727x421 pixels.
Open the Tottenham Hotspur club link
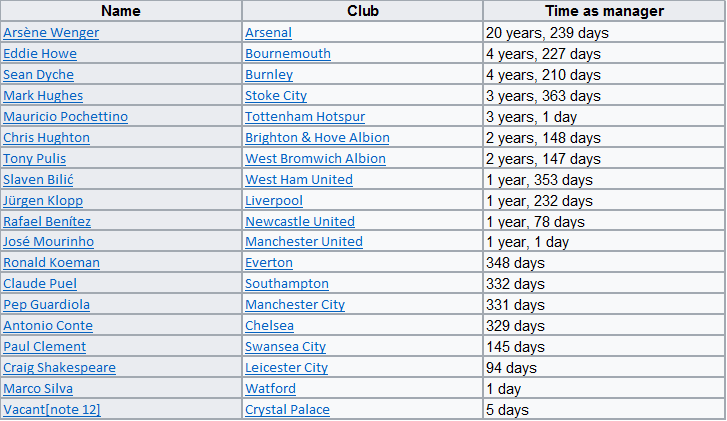click(x=305, y=117)
